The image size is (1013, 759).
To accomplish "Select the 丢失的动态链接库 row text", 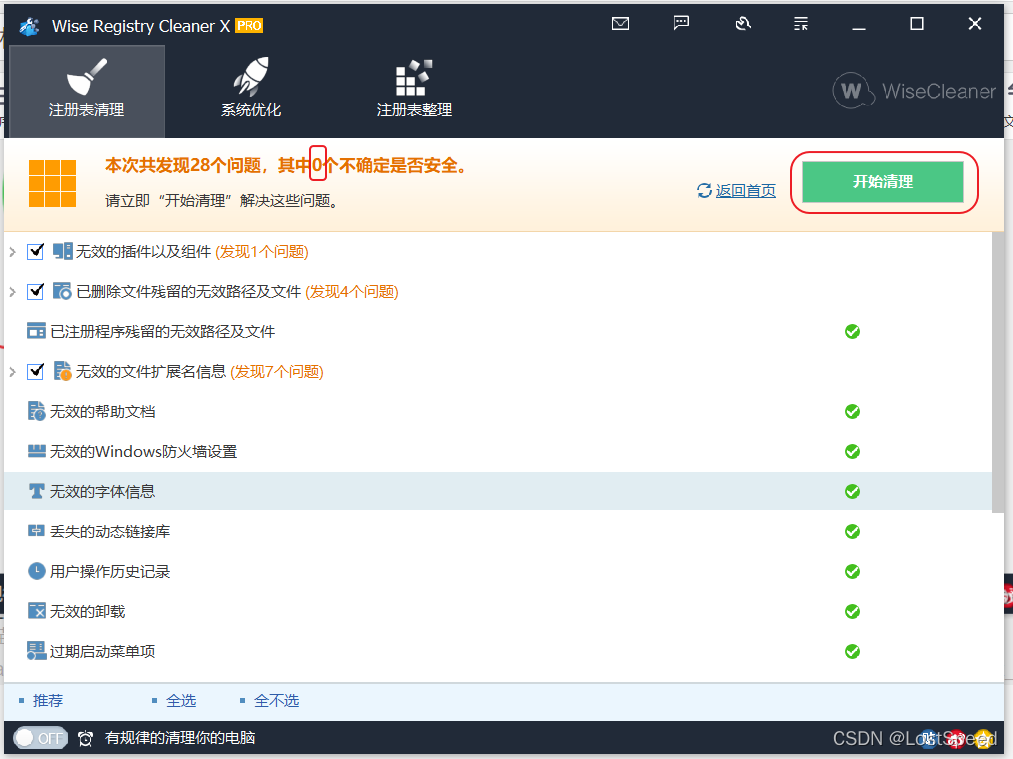I will coord(110,532).
